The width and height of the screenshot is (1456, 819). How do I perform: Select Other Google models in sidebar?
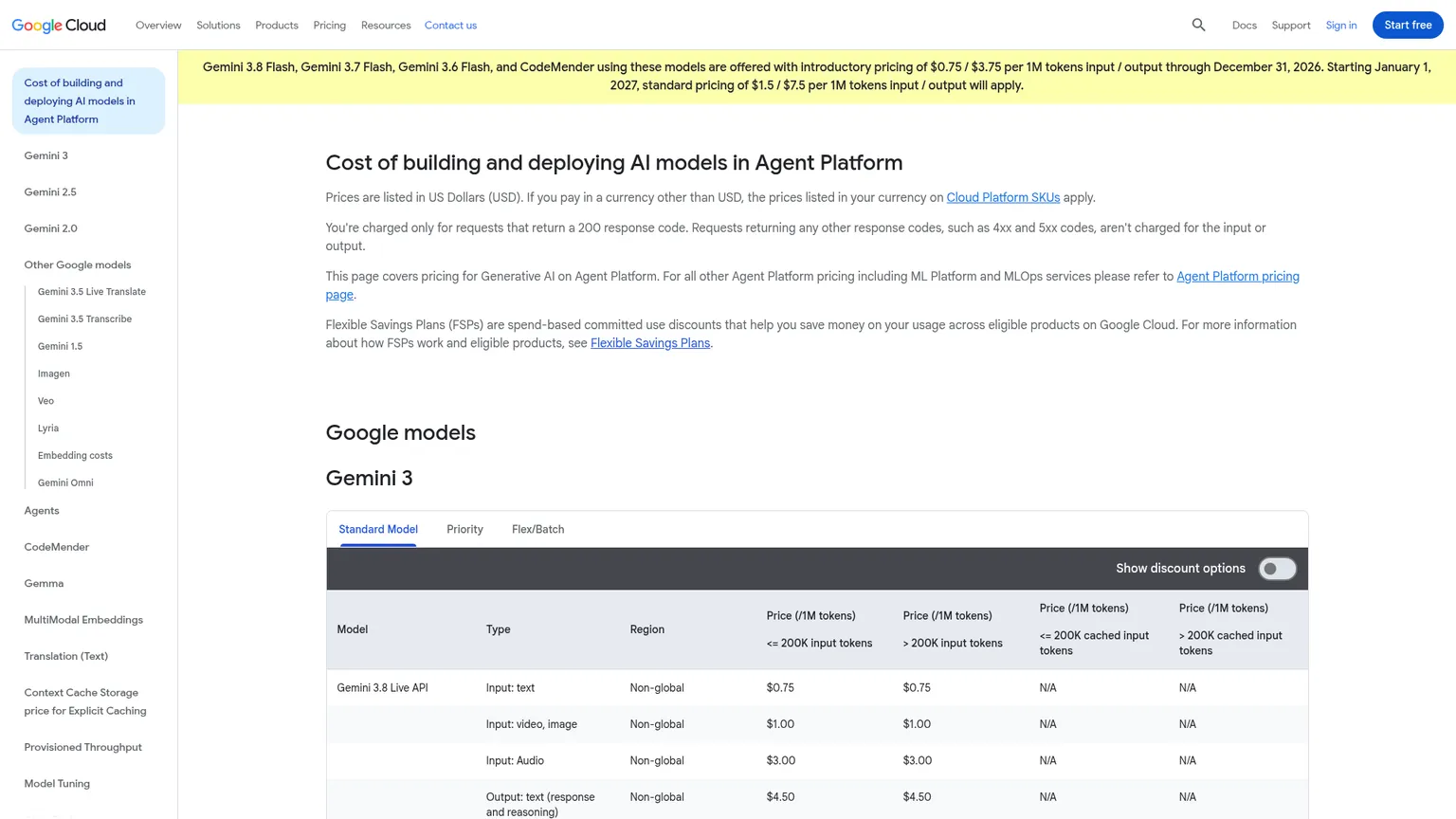(78, 265)
